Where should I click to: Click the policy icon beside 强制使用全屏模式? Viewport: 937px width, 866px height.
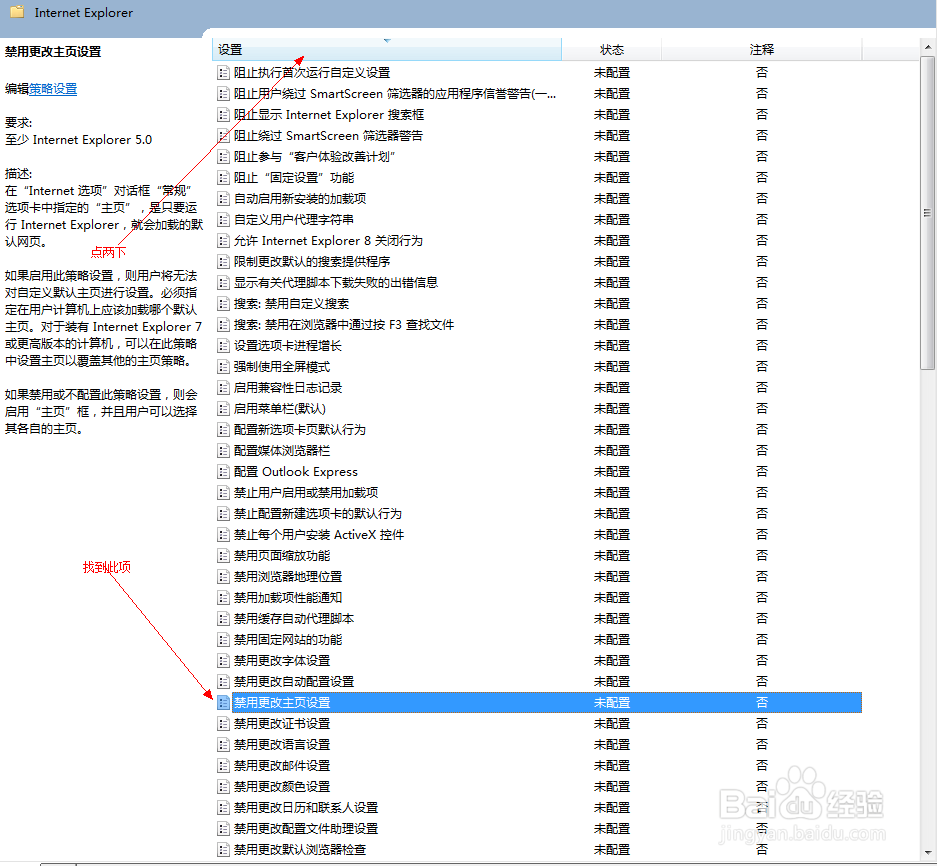click(x=223, y=367)
